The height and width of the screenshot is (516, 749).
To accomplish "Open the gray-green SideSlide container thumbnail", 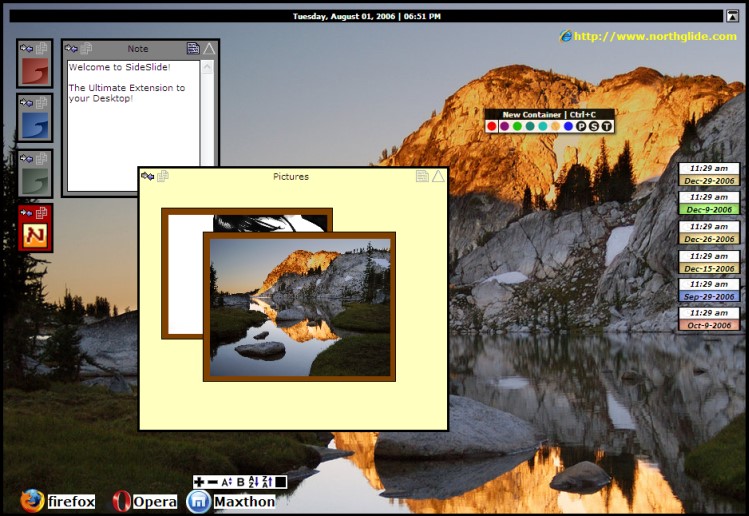I will pos(35,182).
